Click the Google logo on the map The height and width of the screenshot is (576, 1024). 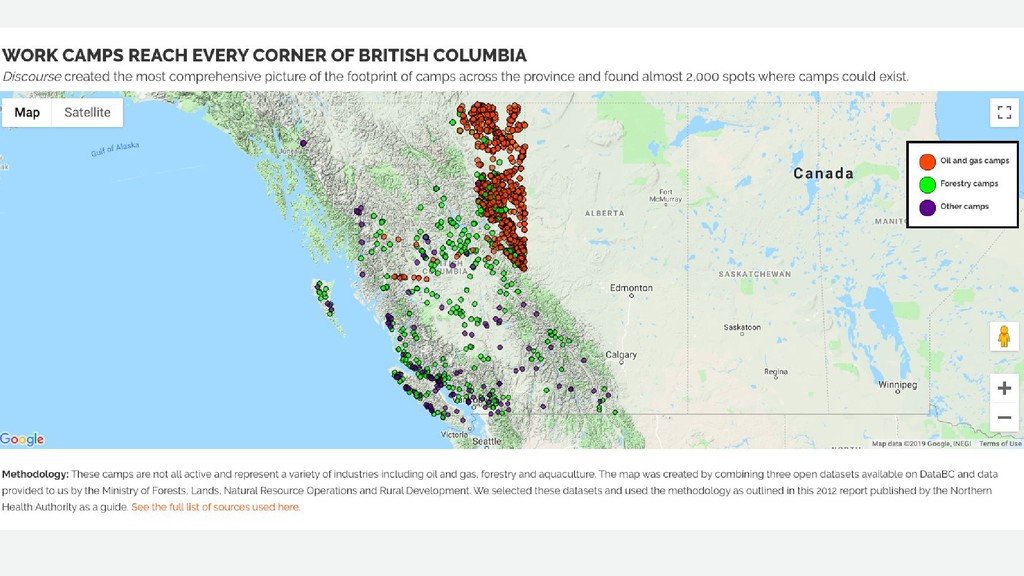click(x=22, y=439)
